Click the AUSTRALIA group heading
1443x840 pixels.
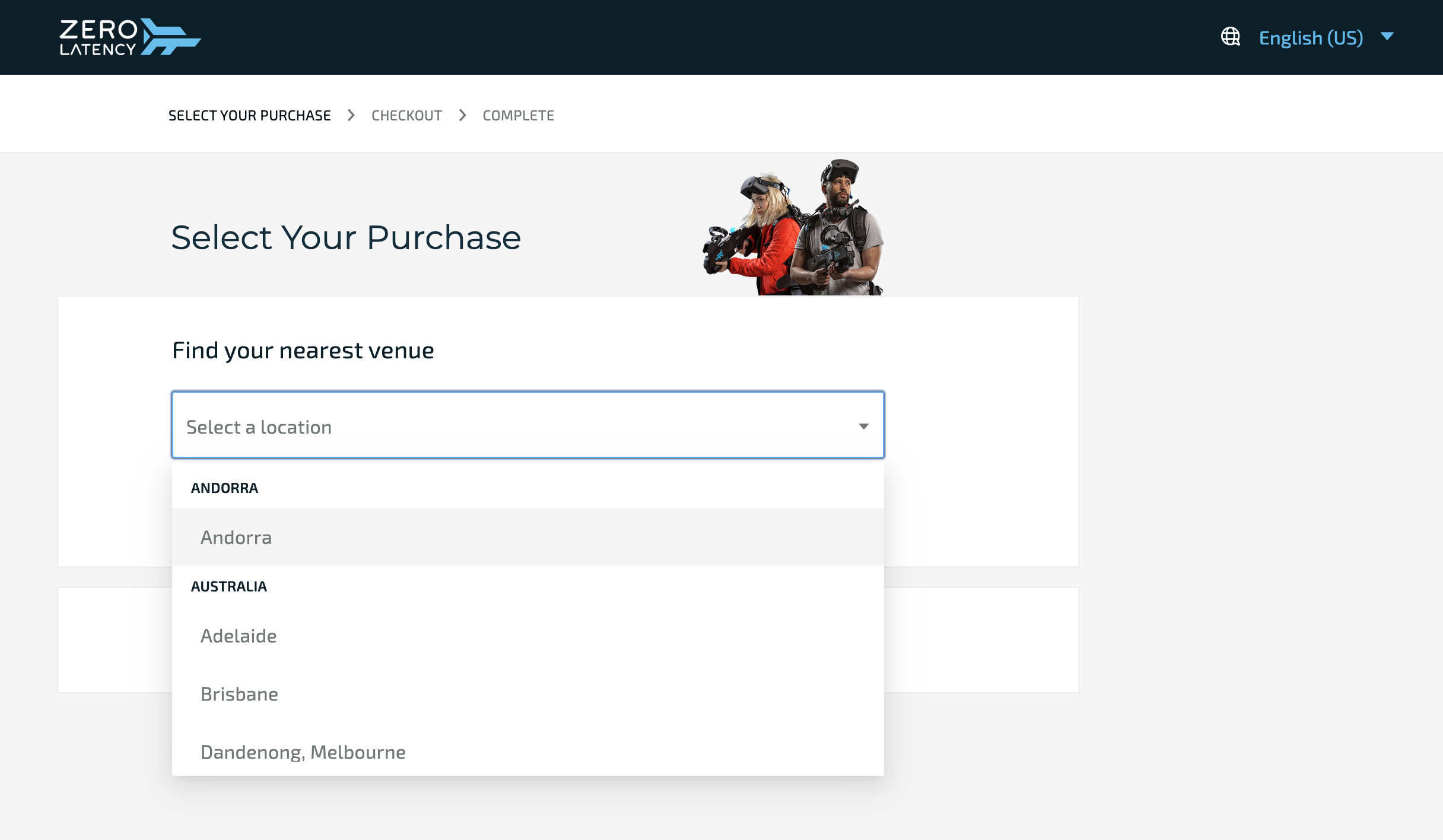tap(229, 587)
